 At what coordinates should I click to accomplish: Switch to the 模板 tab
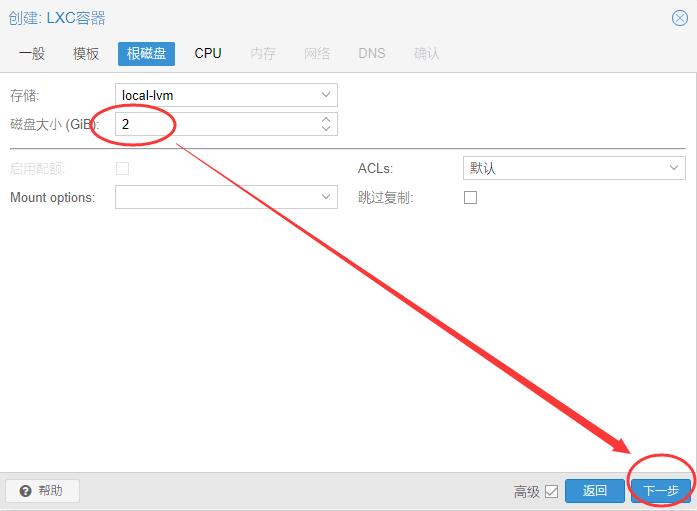[x=86, y=54]
